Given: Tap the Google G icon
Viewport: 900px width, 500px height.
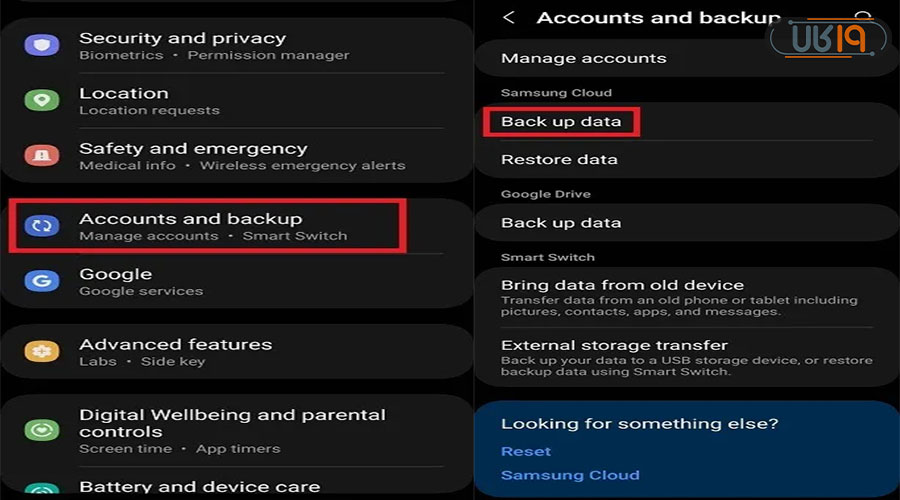Looking at the screenshot, I should click(42, 281).
